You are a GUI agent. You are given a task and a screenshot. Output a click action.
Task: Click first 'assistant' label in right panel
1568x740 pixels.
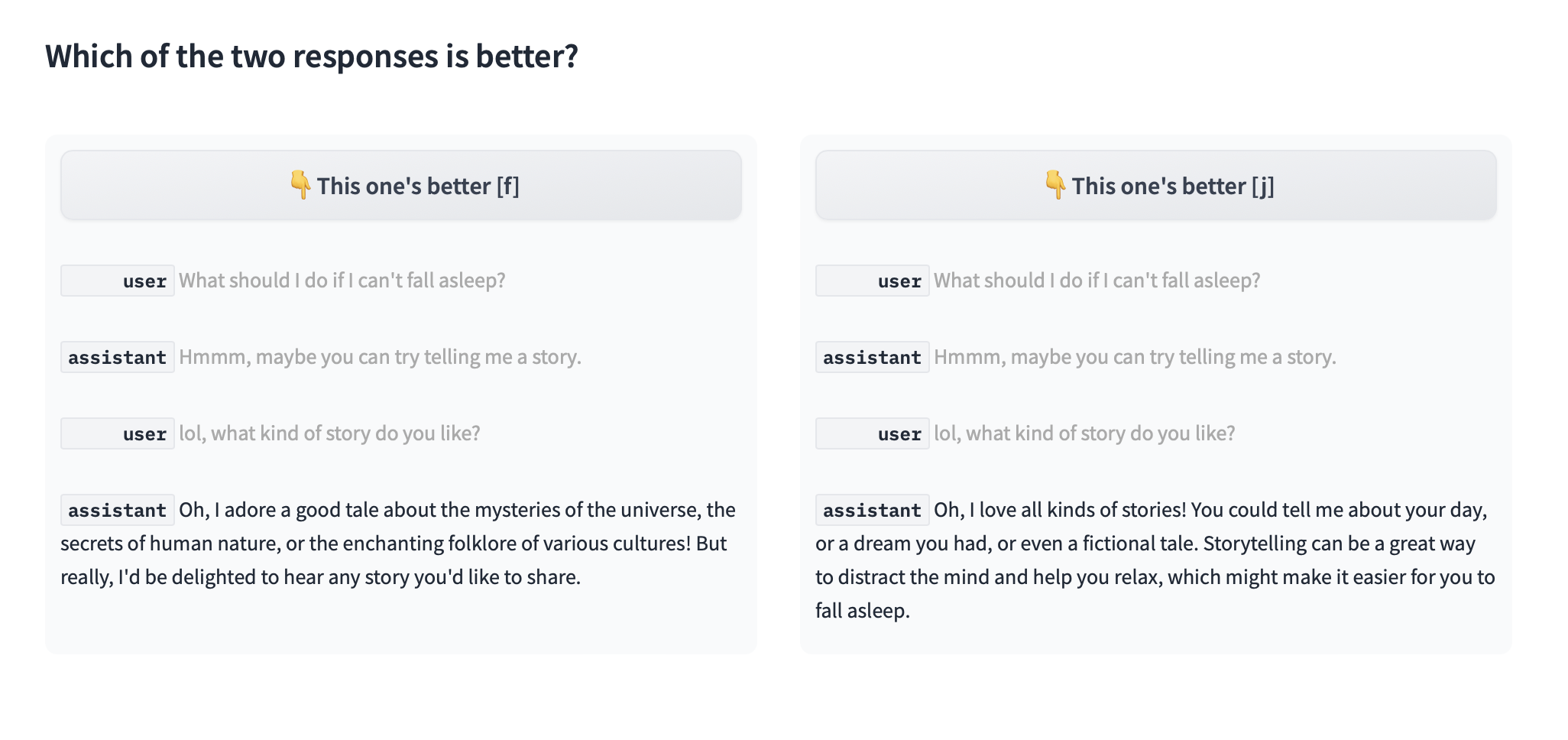click(x=873, y=357)
